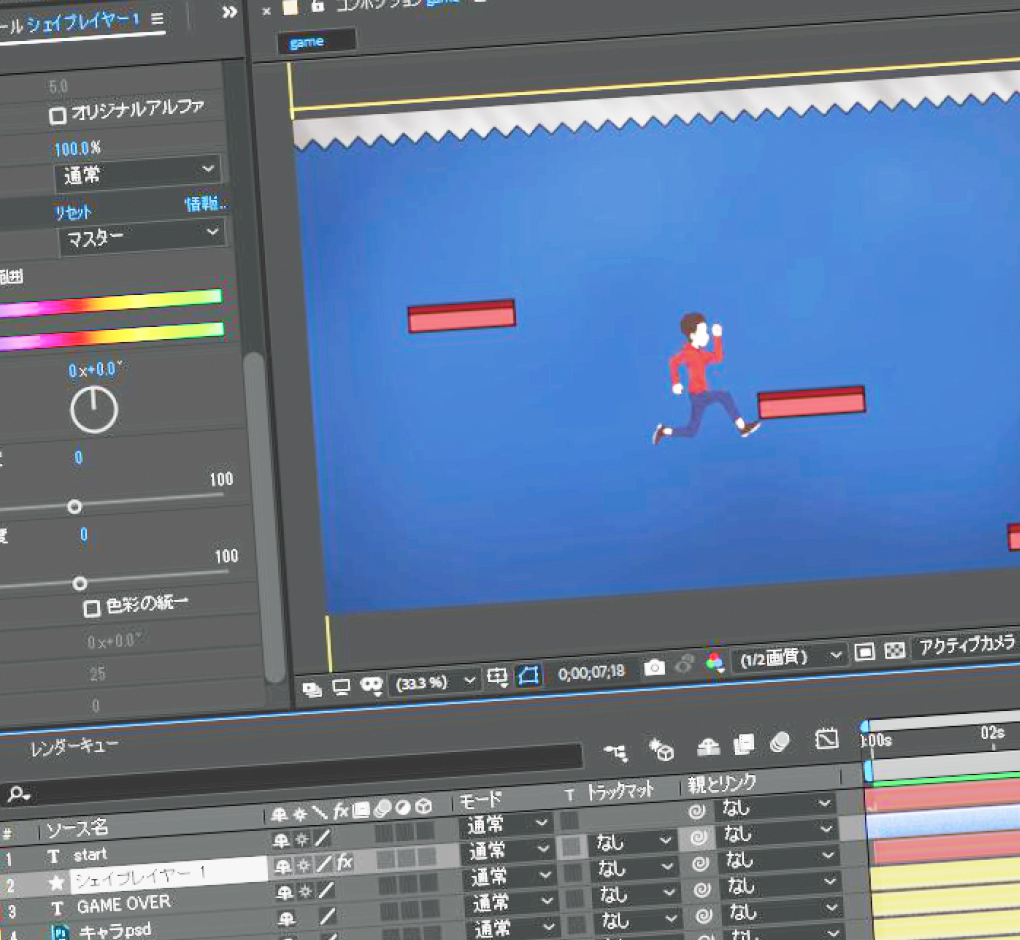Select the game composition tab
Viewport: 1020px width, 940px height.
317,41
